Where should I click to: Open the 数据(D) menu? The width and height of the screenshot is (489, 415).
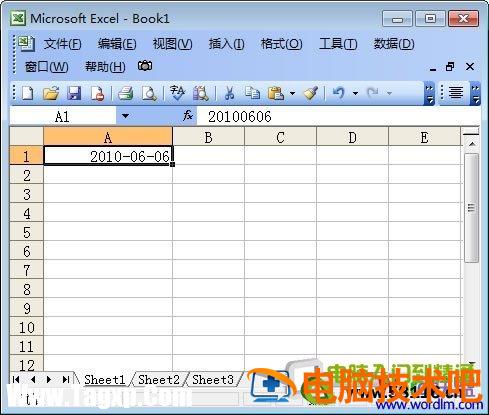click(x=394, y=44)
